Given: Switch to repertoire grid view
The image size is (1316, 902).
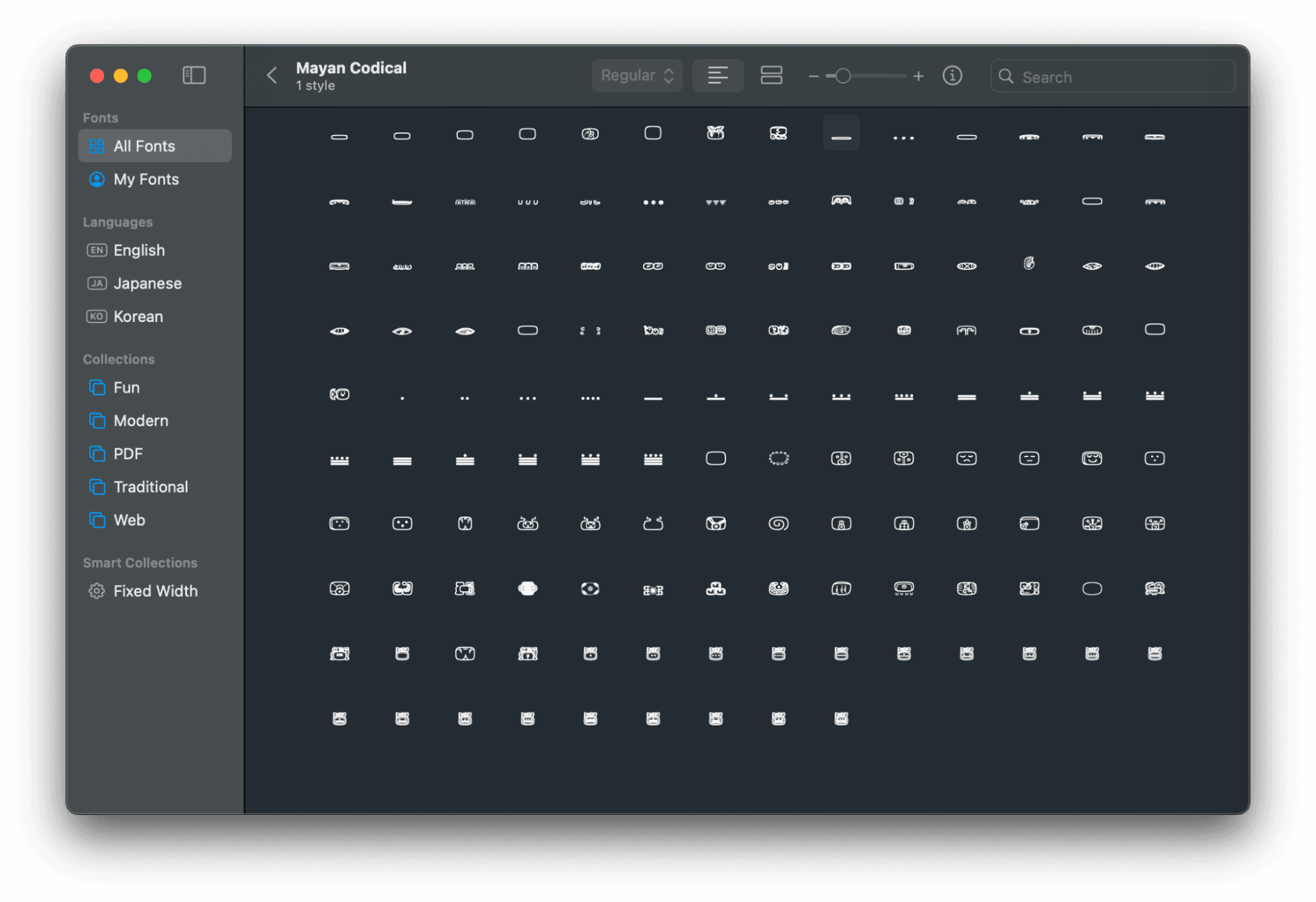Looking at the screenshot, I should click(x=771, y=75).
